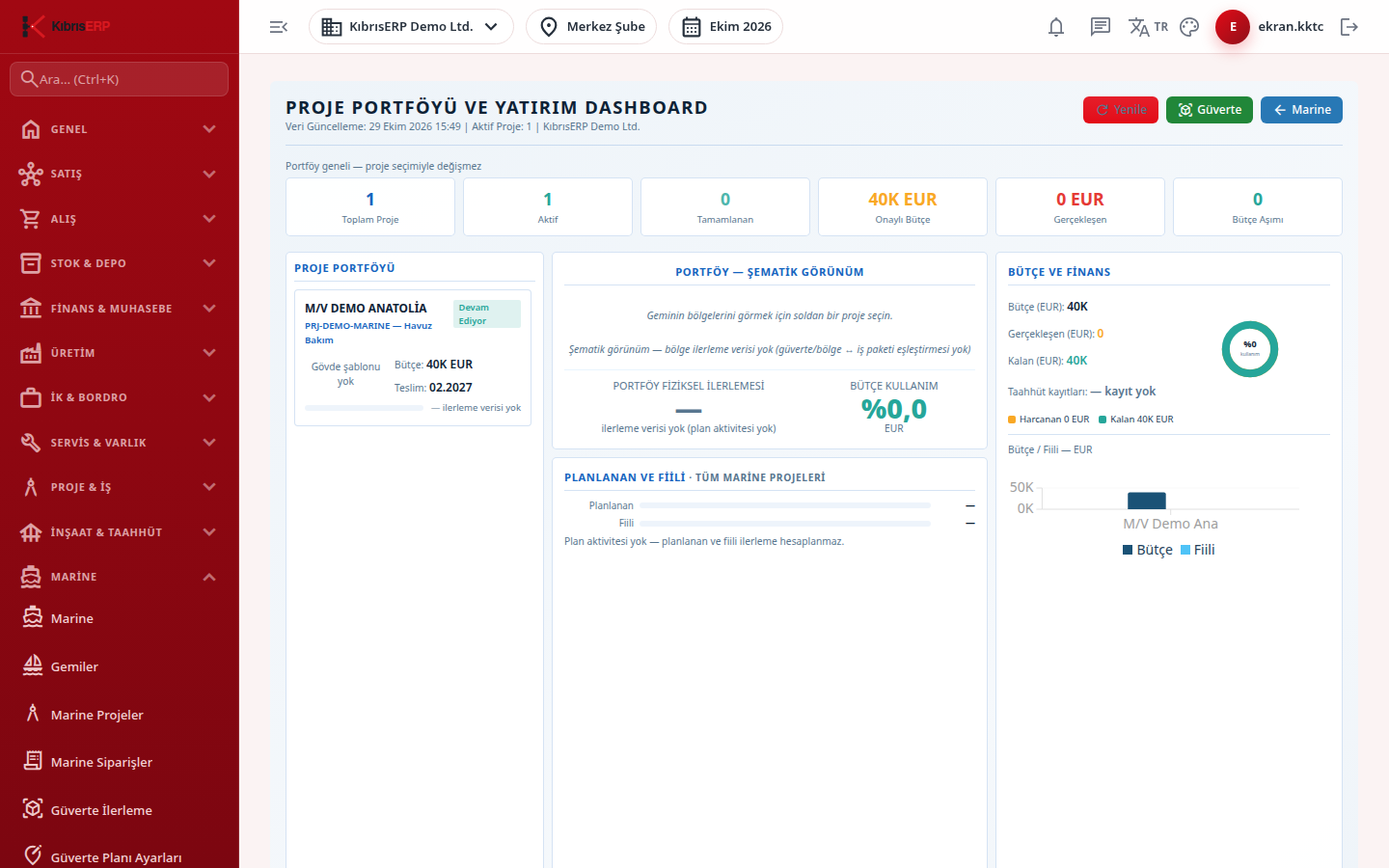1389x868 pixels.
Task: Go back with the blue Marine button
Action: point(1301,110)
